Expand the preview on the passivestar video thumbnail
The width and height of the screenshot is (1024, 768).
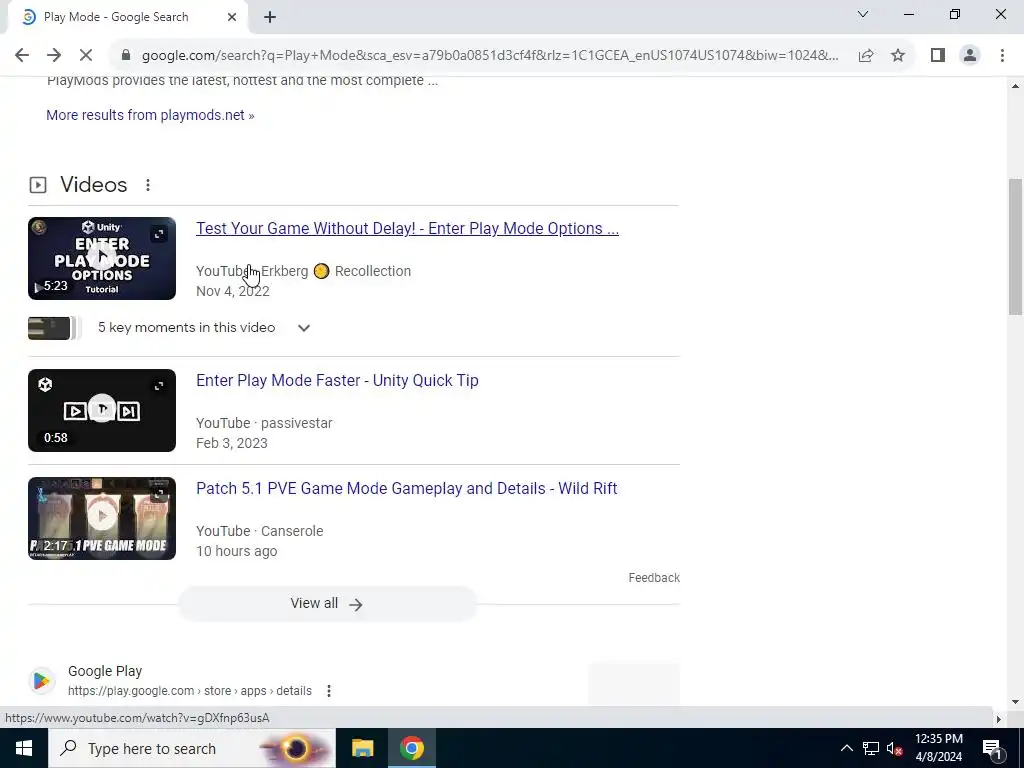159,386
